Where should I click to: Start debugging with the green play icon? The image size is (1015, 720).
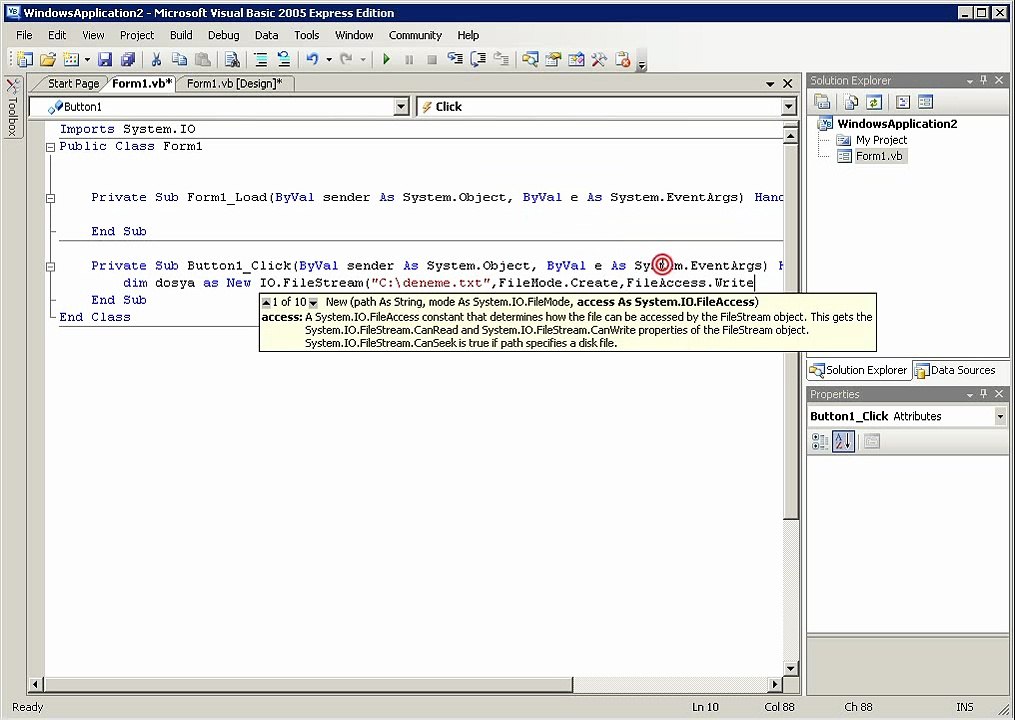(x=386, y=60)
